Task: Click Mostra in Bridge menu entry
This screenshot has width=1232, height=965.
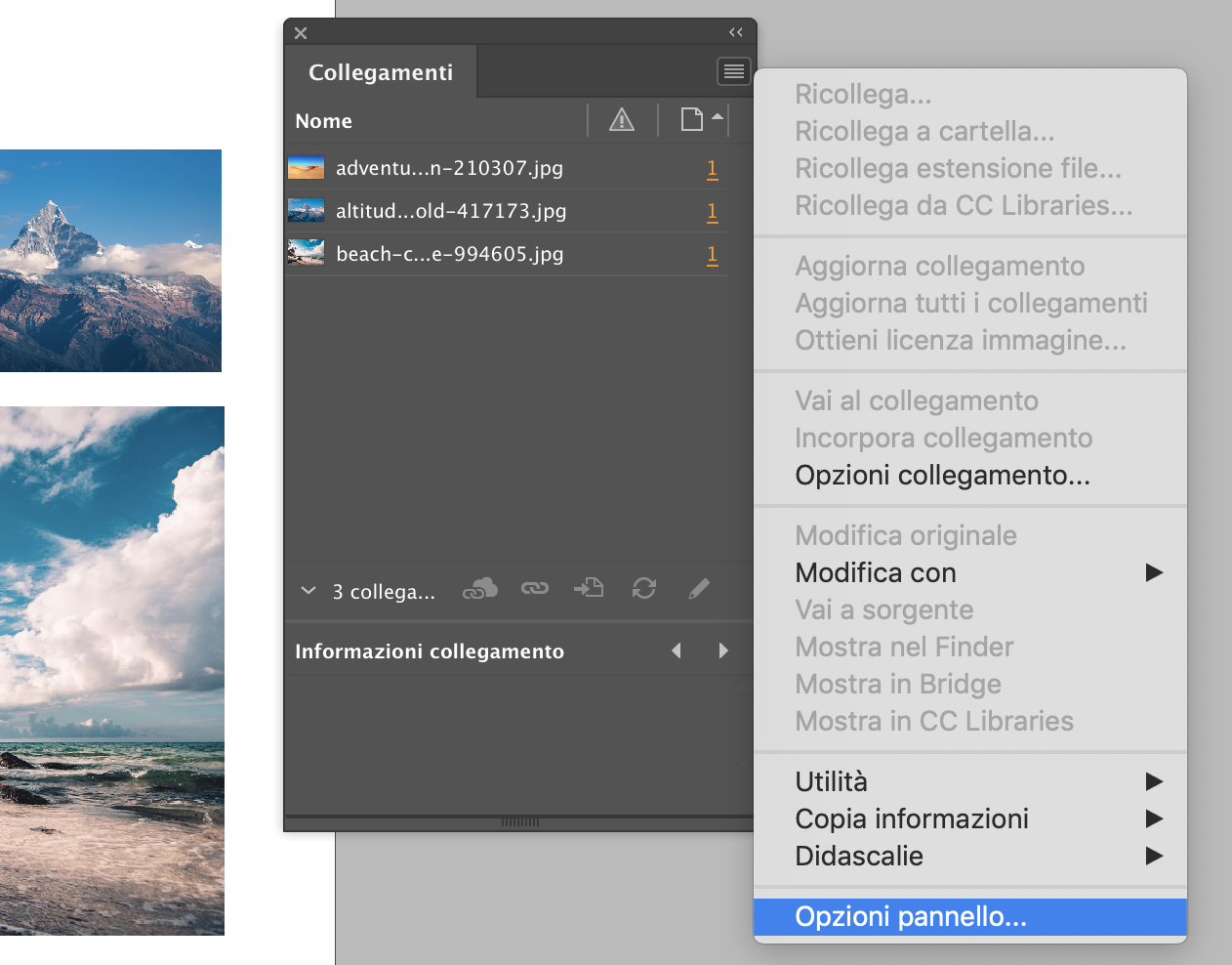Action: pyautogui.click(x=970, y=684)
